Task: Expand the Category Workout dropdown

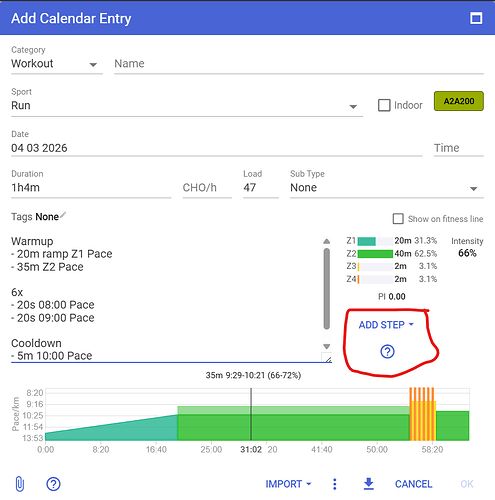Action: (x=57, y=64)
